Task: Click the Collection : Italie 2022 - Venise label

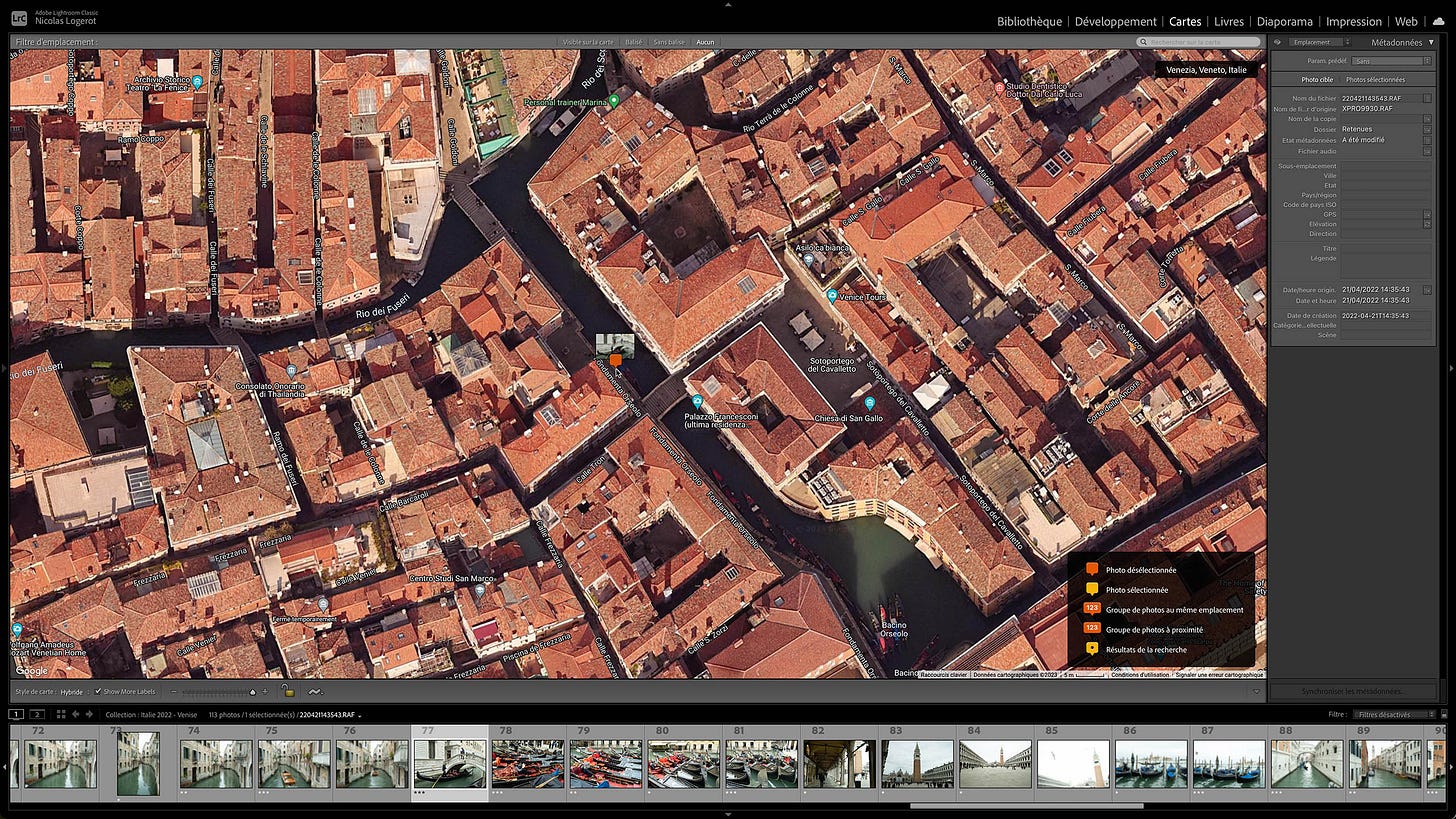Action: tap(151, 715)
